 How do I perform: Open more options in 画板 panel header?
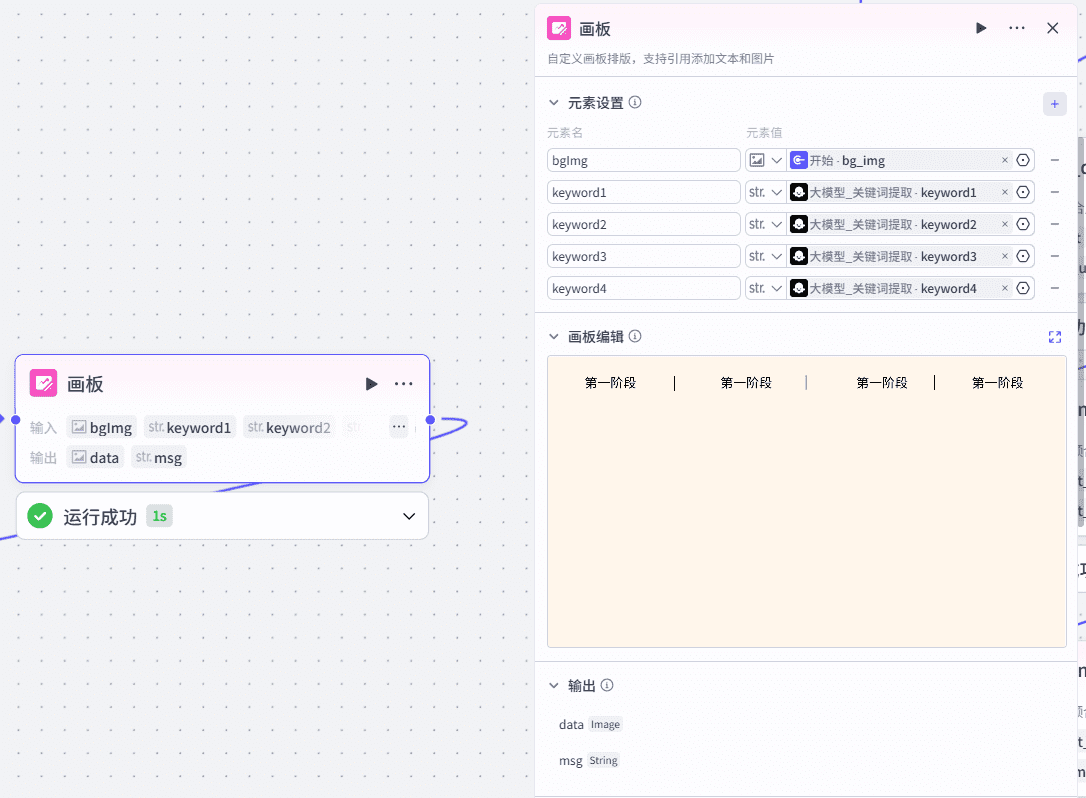[1017, 28]
